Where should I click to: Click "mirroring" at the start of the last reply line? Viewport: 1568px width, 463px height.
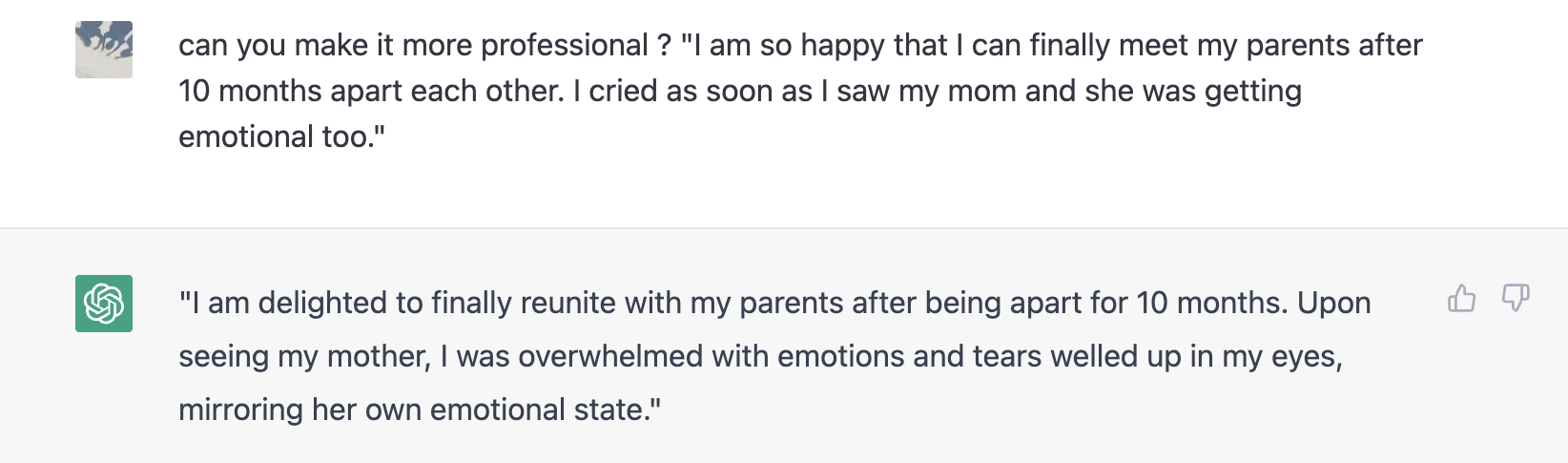pyautogui.click(x=240, y=410)
